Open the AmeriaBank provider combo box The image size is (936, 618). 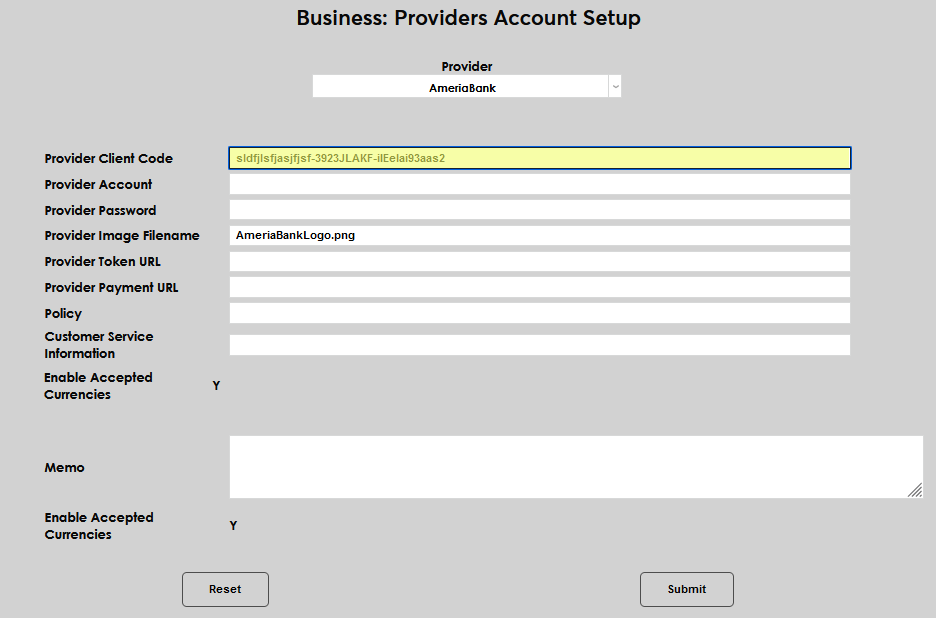[x=461, y=87]
